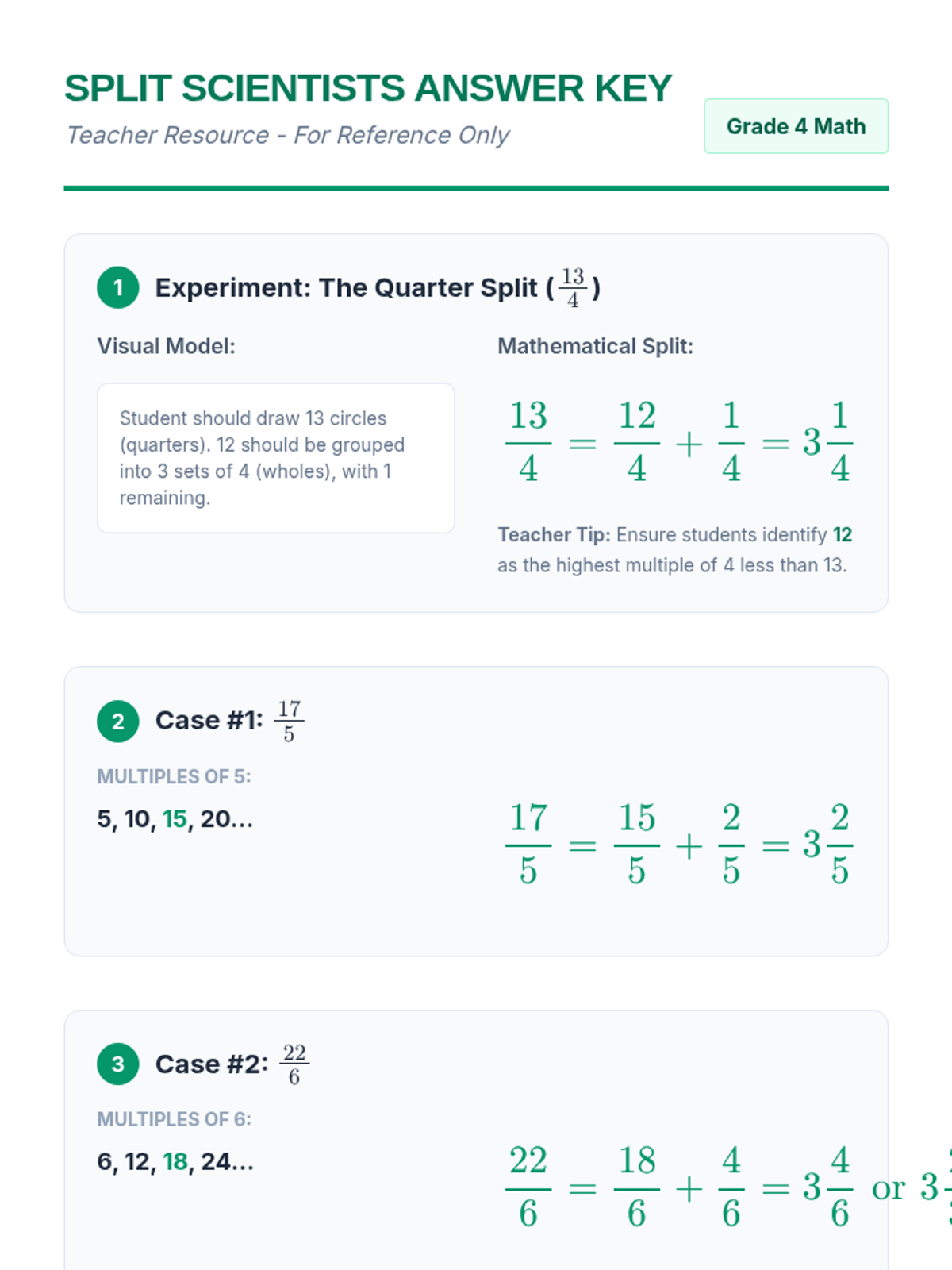Image resolution: width=952 pixels, height=1270 pixels.
Task: Select the Split Scientists Answer Key title
Action: [368, 88]
